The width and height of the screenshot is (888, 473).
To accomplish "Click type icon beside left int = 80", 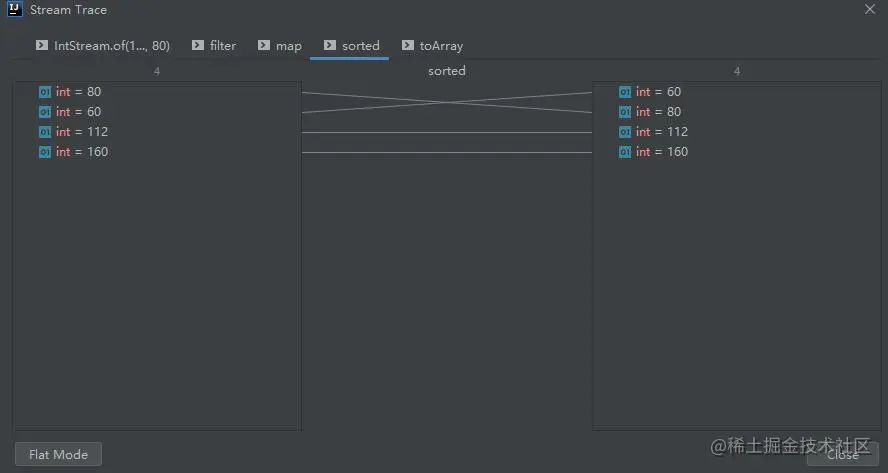I will click(45, 92).
